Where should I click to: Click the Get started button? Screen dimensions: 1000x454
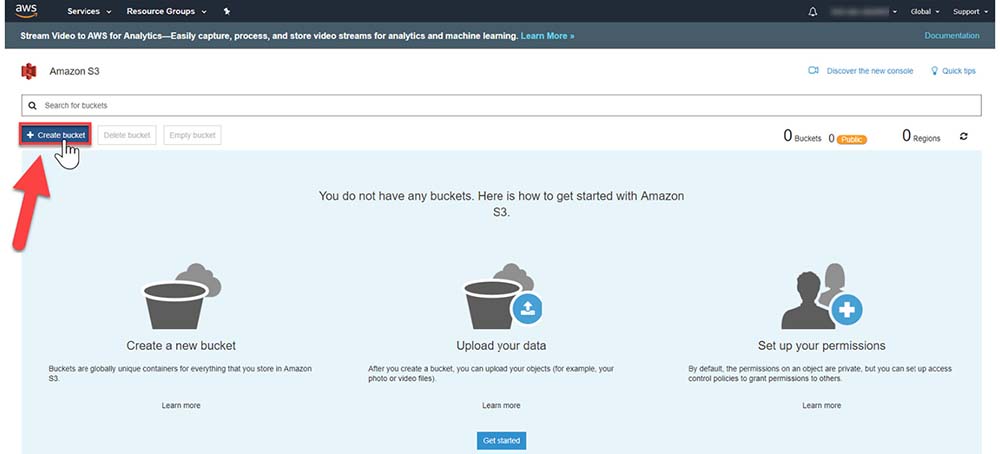click(x=501, y=440)
